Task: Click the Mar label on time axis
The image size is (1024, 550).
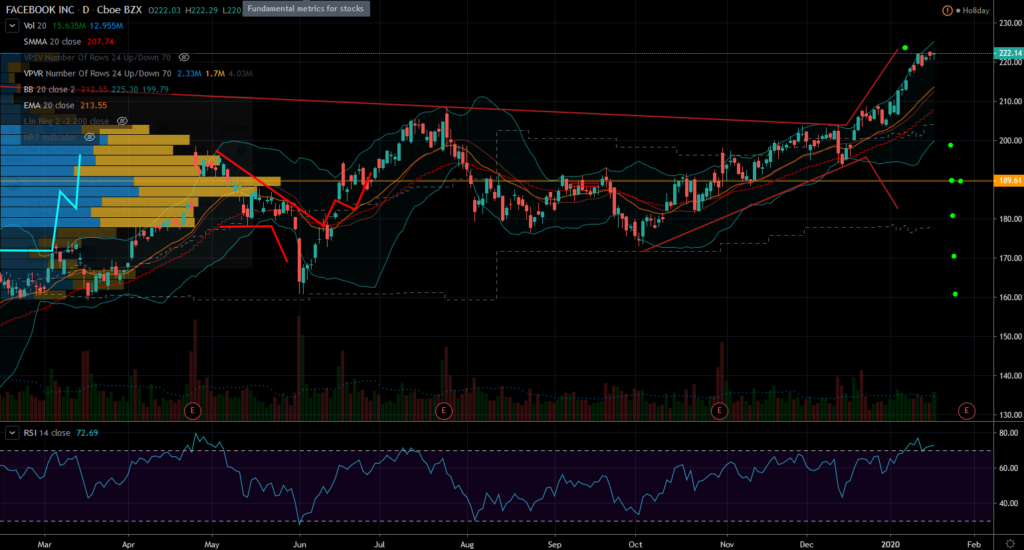Action: click(44, 544)
